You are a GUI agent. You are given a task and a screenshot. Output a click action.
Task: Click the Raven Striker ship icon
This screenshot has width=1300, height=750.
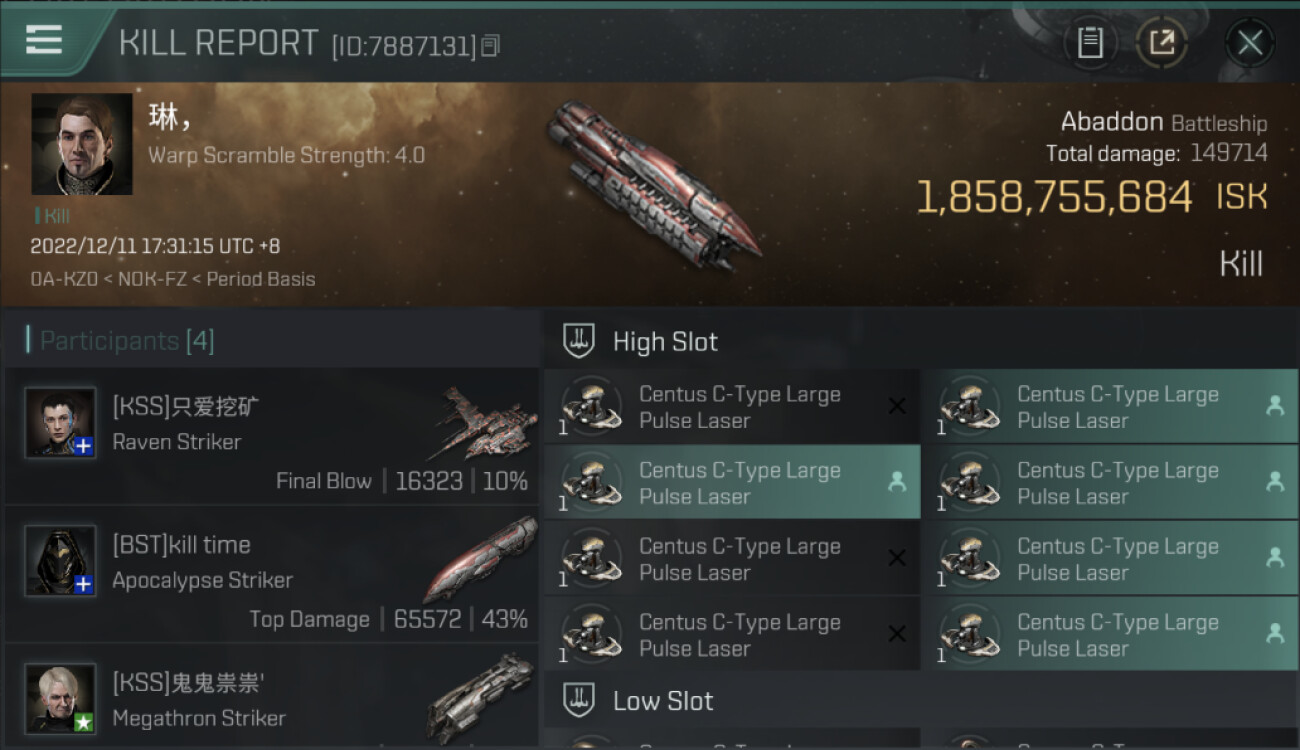[484, 423]
